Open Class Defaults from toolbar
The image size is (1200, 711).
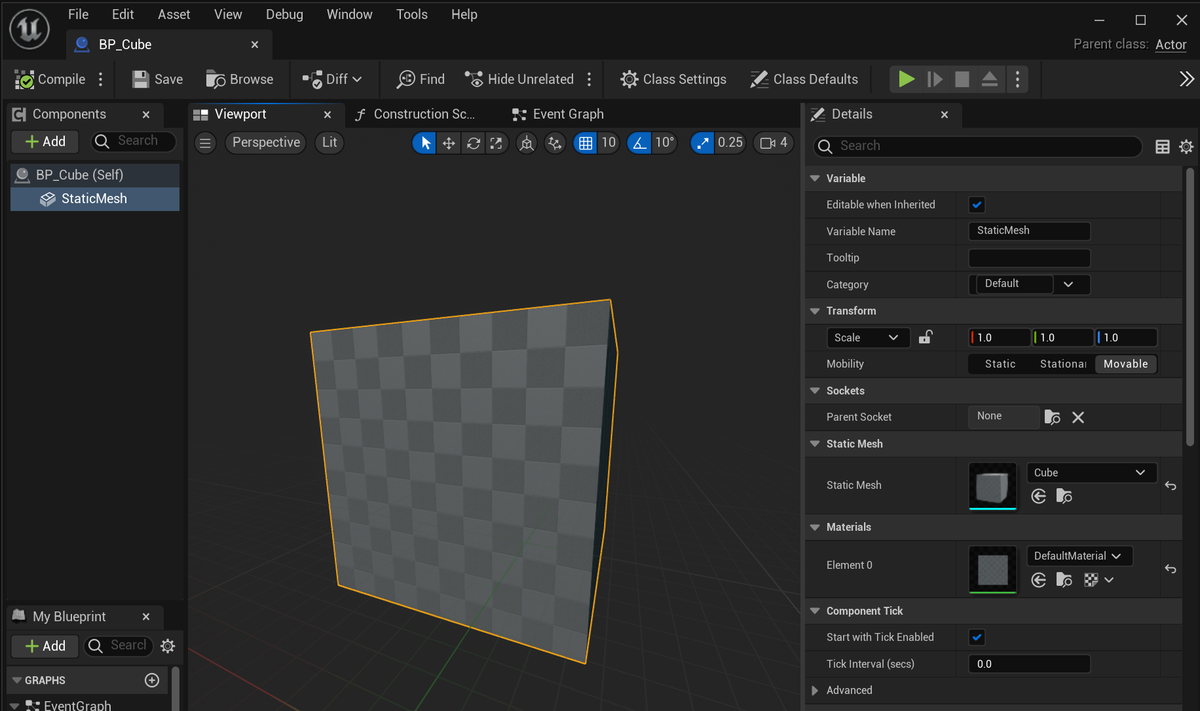pyautogui.click(x=802, y=79)
